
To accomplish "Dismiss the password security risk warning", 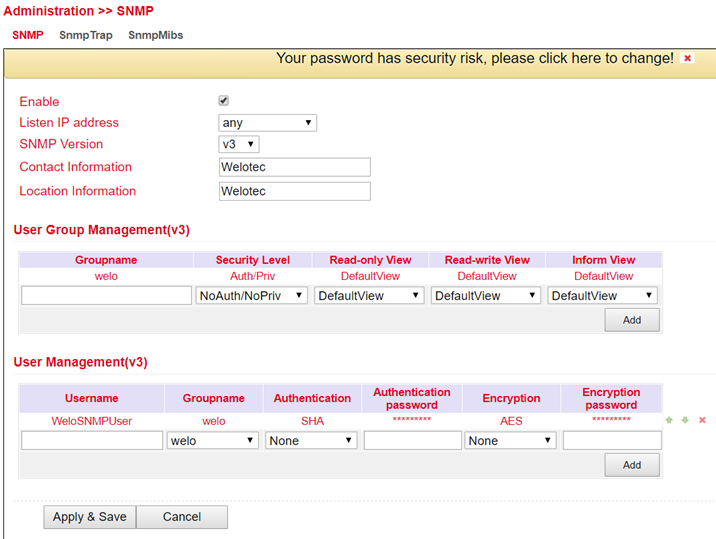I will tap(687, 59).
